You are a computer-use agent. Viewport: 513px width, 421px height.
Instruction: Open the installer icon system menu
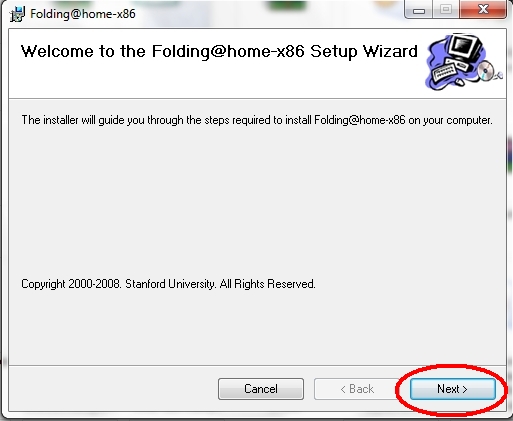coord(17,14)
